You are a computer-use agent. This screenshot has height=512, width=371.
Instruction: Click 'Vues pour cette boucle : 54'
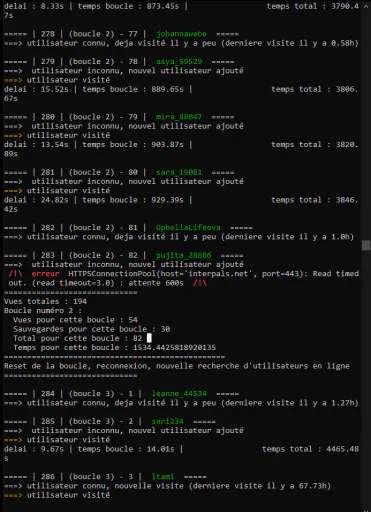tap(75, 320)
